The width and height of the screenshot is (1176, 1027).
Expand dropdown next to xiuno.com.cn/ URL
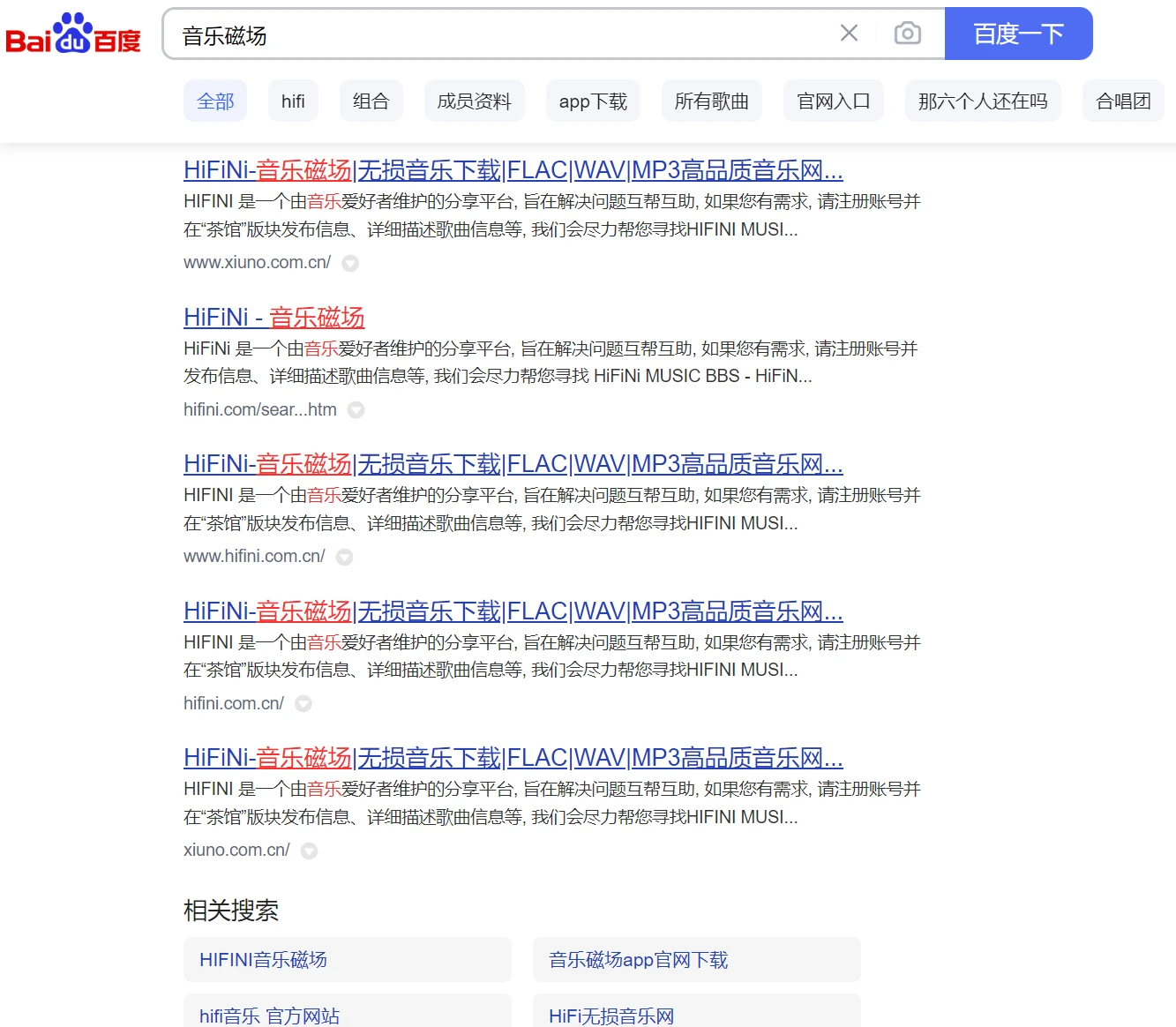pyautogui.click(x=309, y=851)
